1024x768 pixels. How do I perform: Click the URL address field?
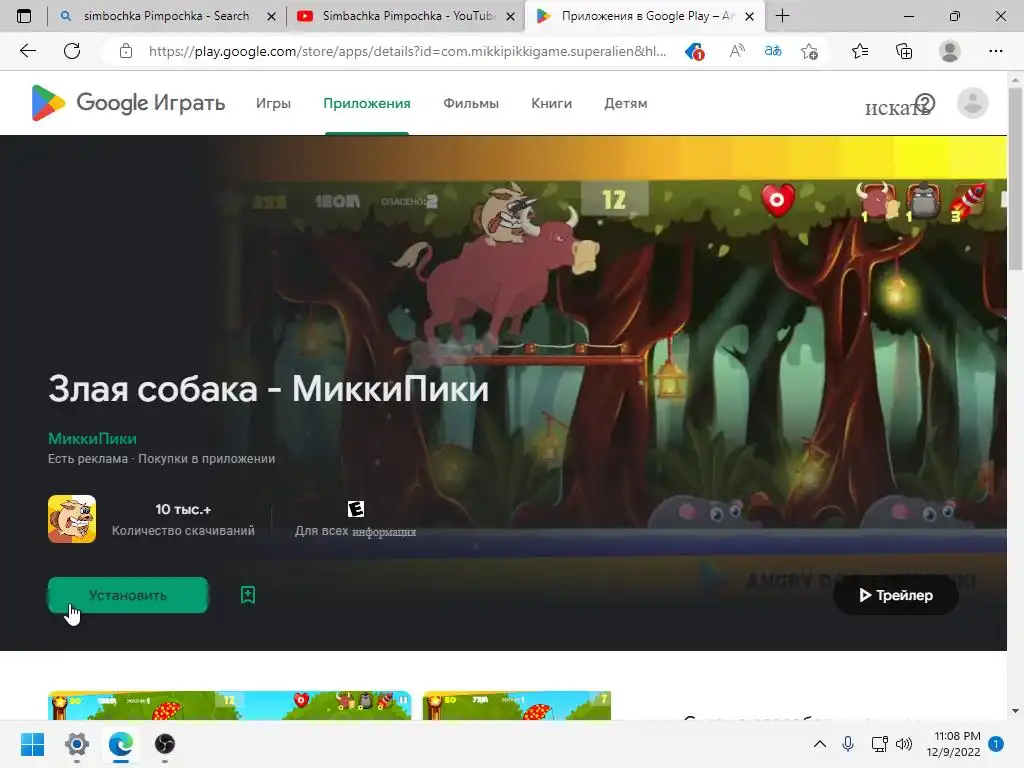click(x=407, y=51)
